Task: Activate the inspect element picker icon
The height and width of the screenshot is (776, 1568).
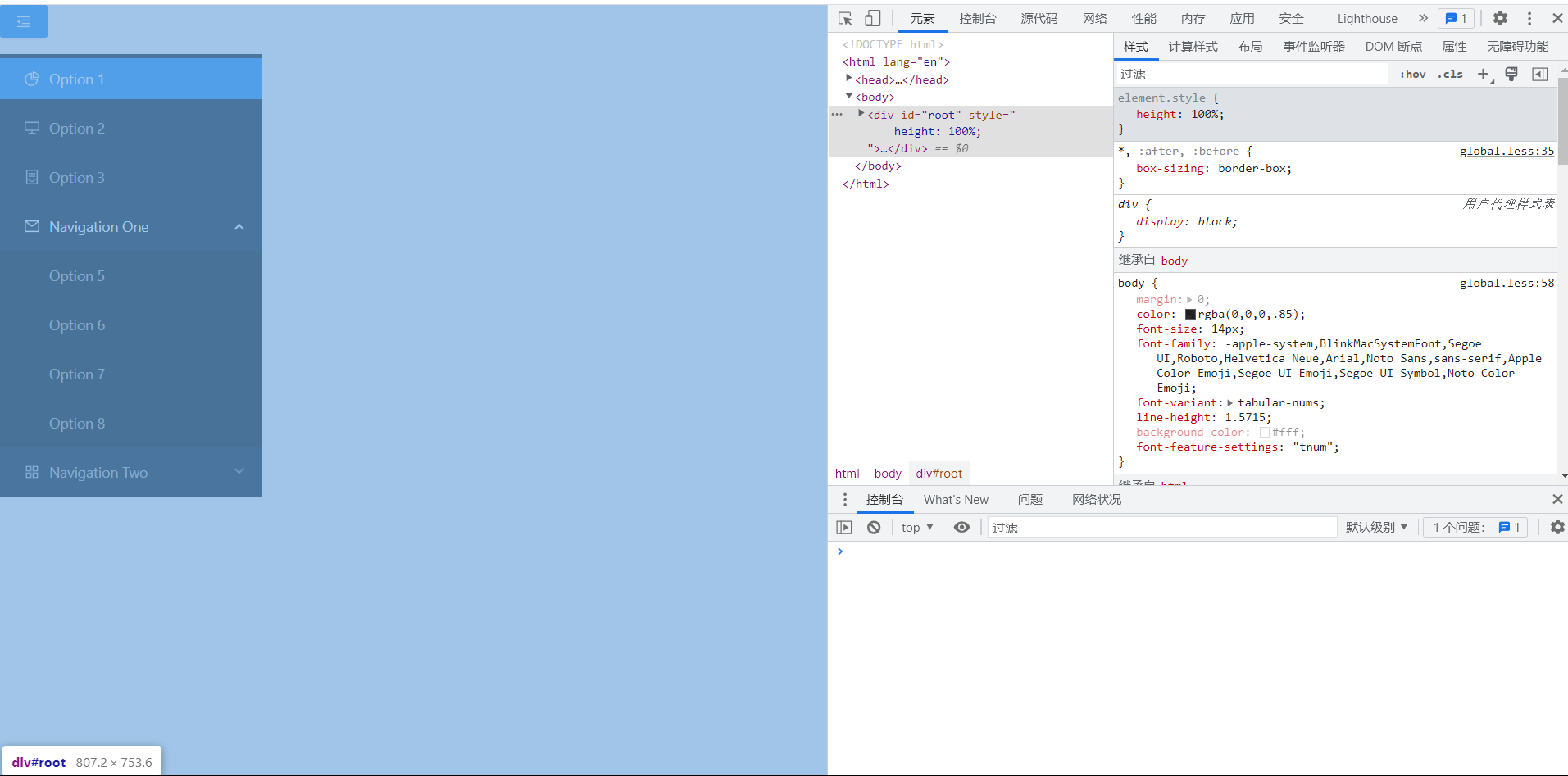Action: (x=846, y=18)
